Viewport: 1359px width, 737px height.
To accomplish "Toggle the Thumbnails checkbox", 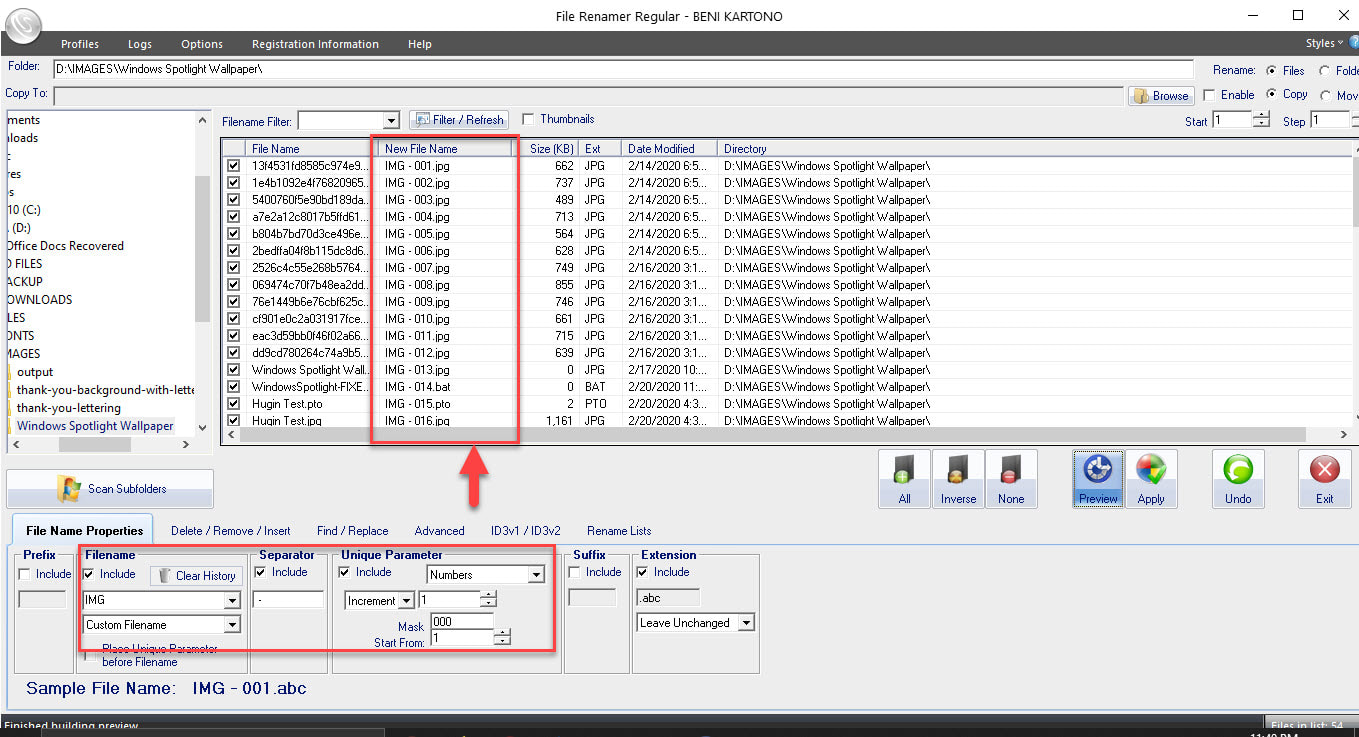I will point(528,119).
